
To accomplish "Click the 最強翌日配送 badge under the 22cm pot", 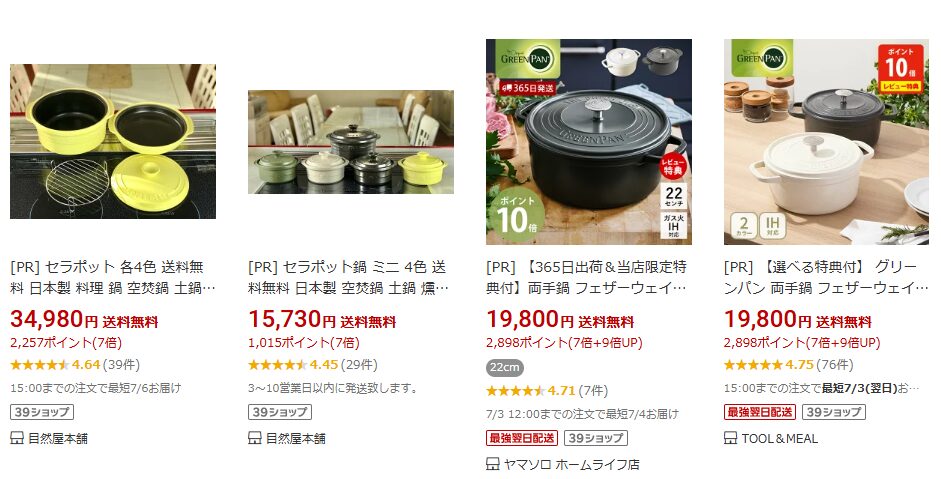I will [x=522, y=438].
